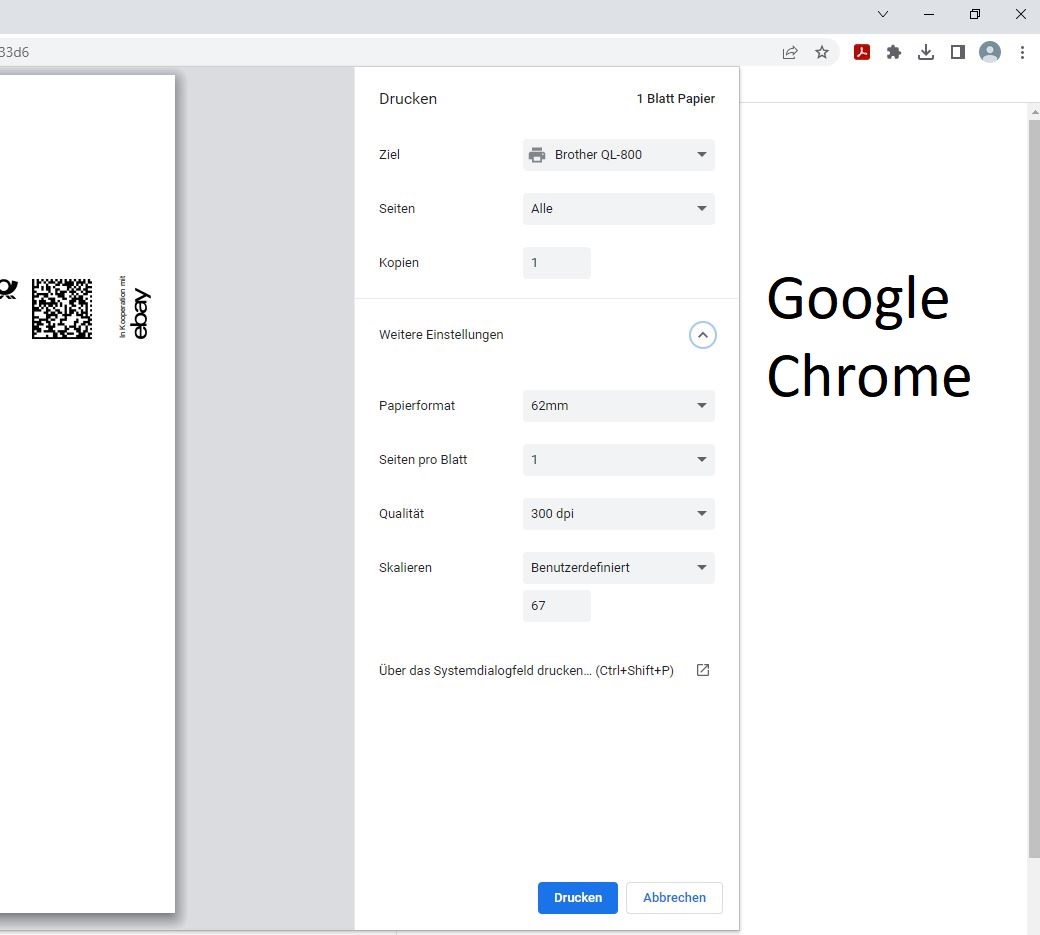Bookmark this page with the star icon

click(x=822, y=52)
